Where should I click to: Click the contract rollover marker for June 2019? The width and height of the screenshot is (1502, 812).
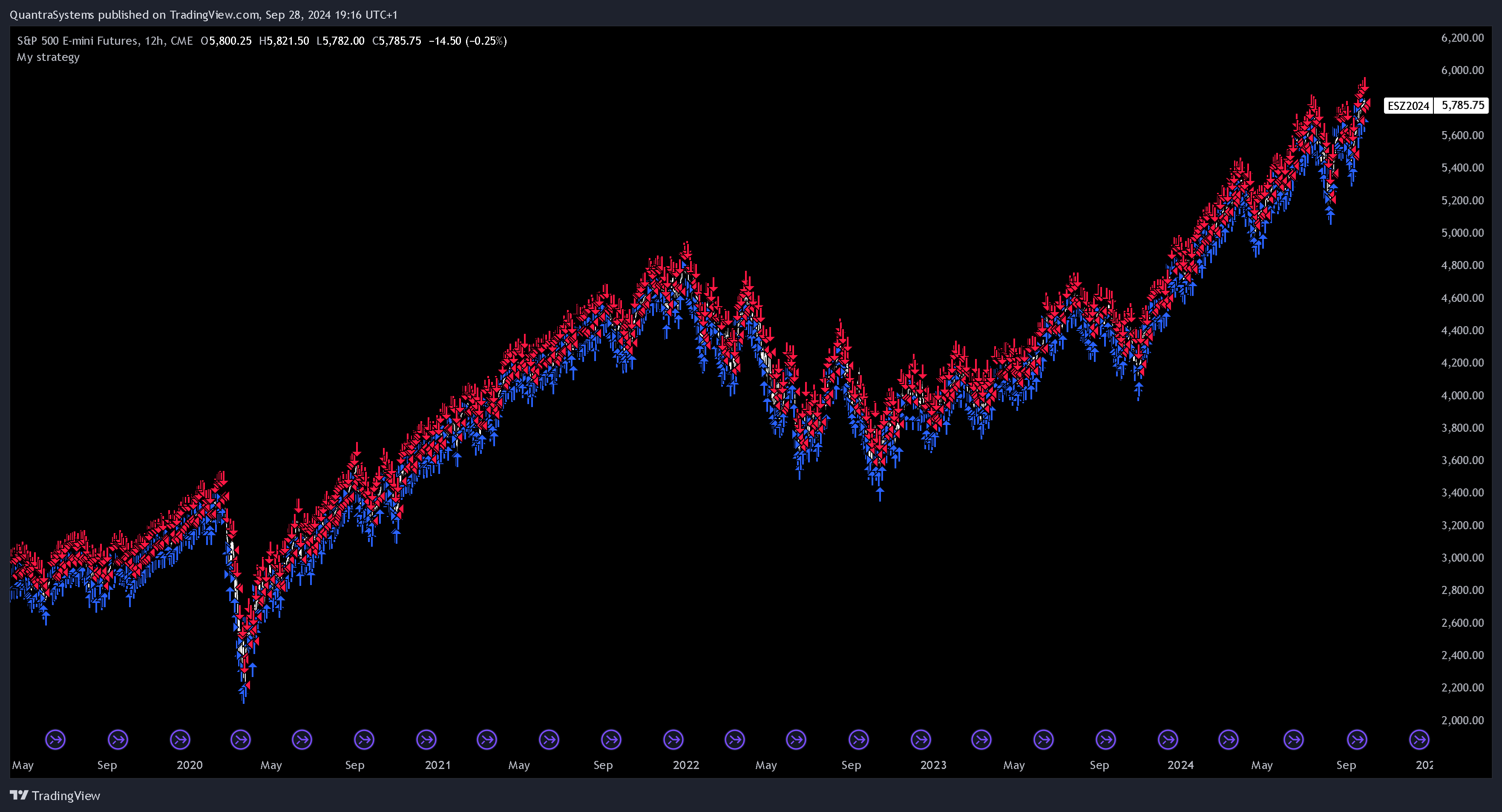(55, 740)
